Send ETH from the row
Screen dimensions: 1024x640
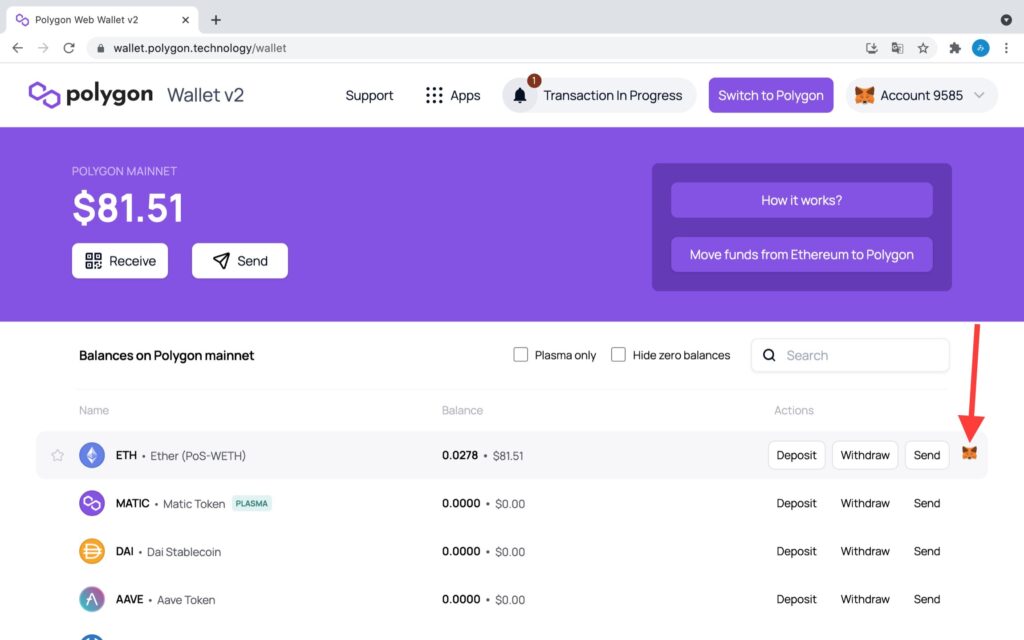tap(927, 455)
